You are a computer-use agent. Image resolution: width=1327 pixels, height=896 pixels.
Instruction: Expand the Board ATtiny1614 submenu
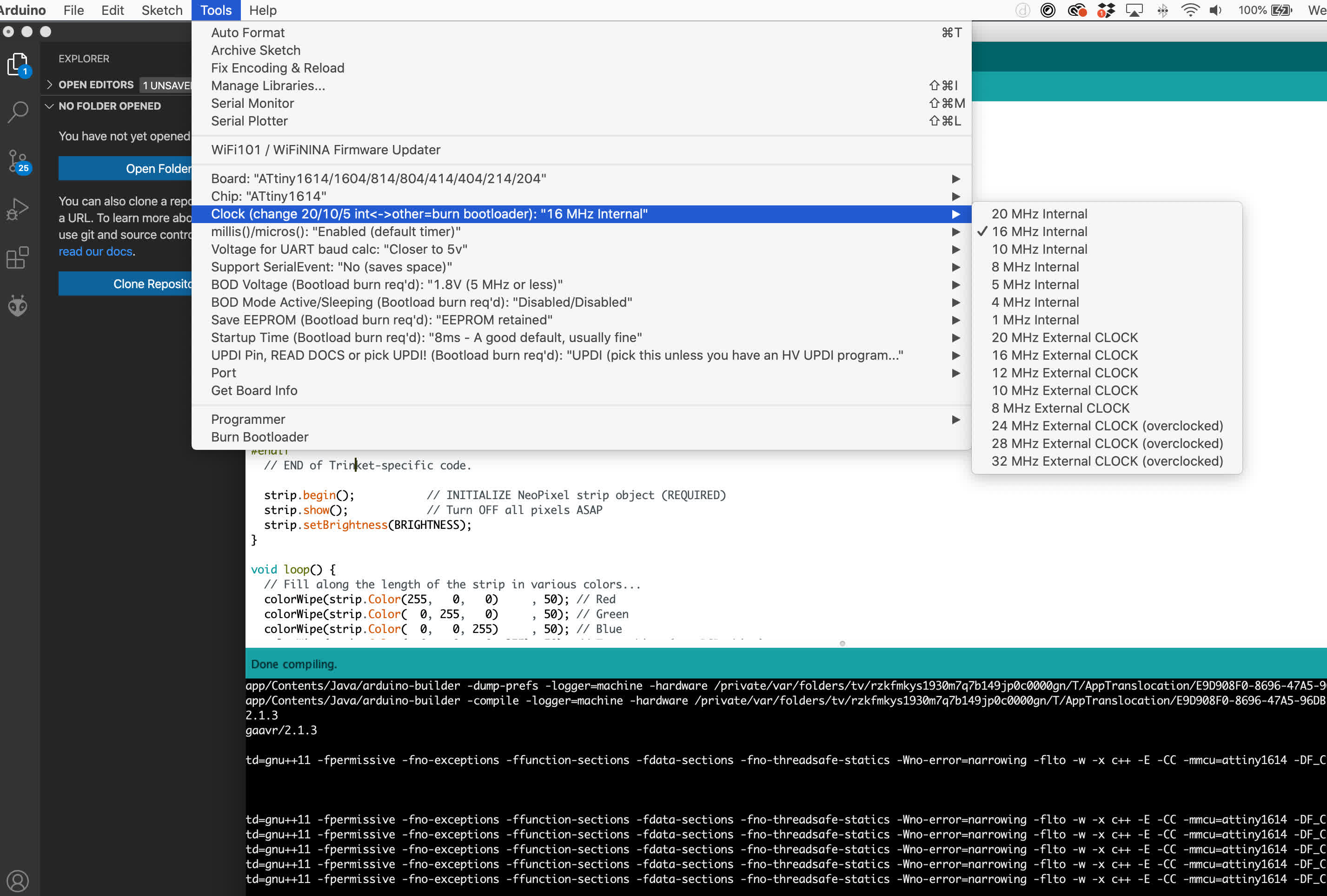581,178
